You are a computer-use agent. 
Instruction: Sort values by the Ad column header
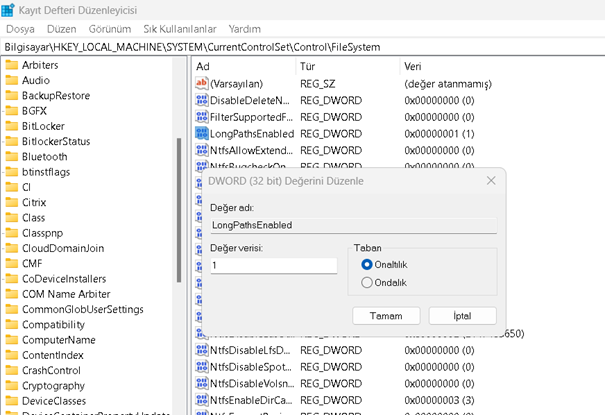[203, 66]
